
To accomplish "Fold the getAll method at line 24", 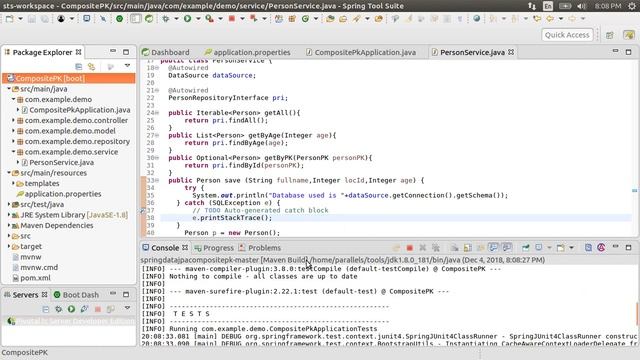I will click(x=157, y=113).
